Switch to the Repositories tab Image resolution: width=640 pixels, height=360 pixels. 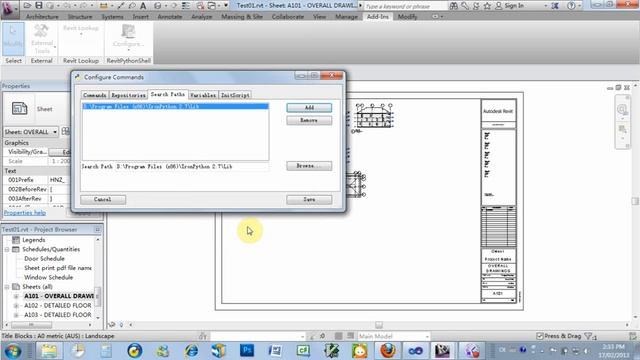coord(128,95)
